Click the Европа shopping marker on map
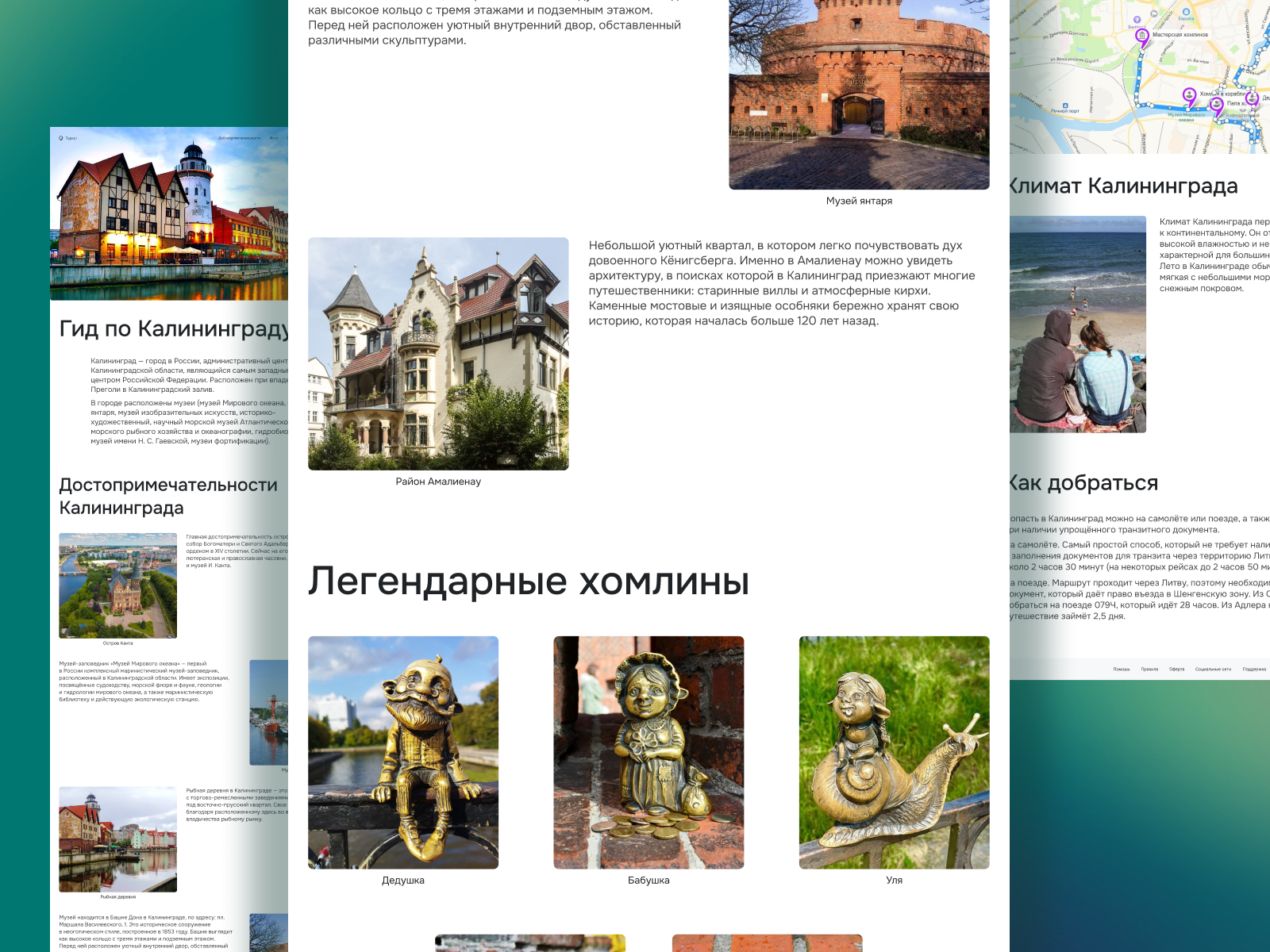The image size is (1270, 952). (x=1186, y=12)
